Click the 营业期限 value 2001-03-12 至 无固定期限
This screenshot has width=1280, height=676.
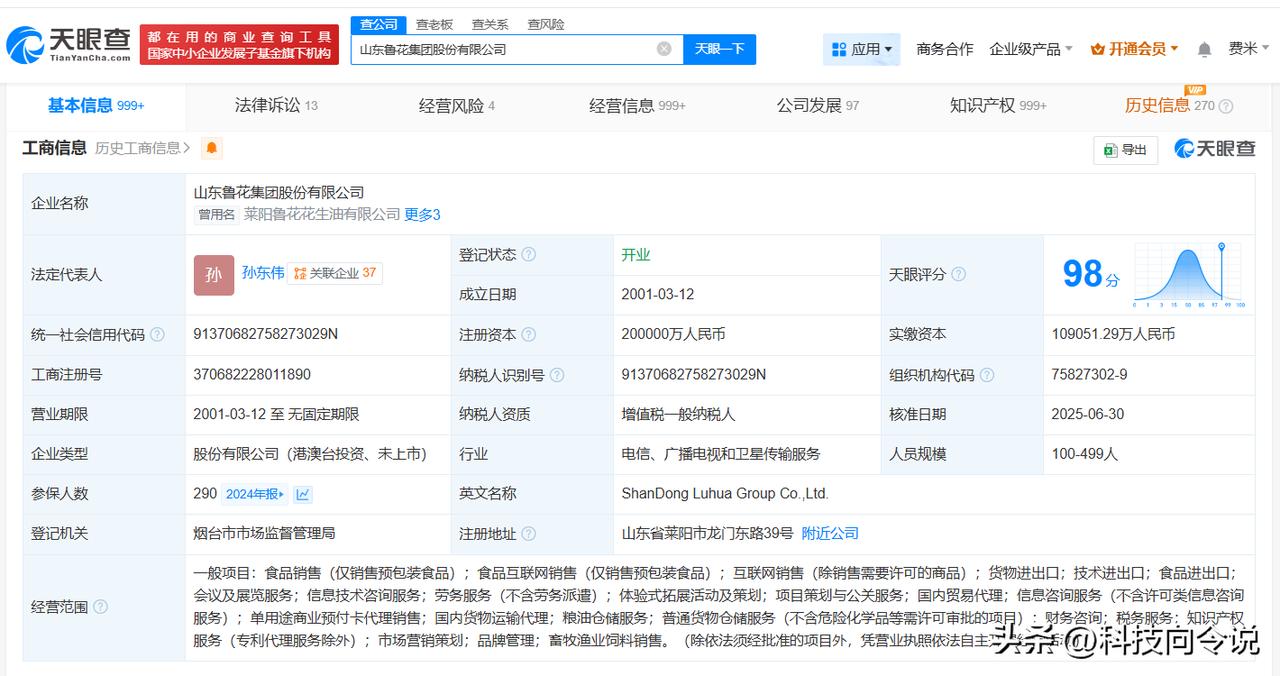pos(276,414)
